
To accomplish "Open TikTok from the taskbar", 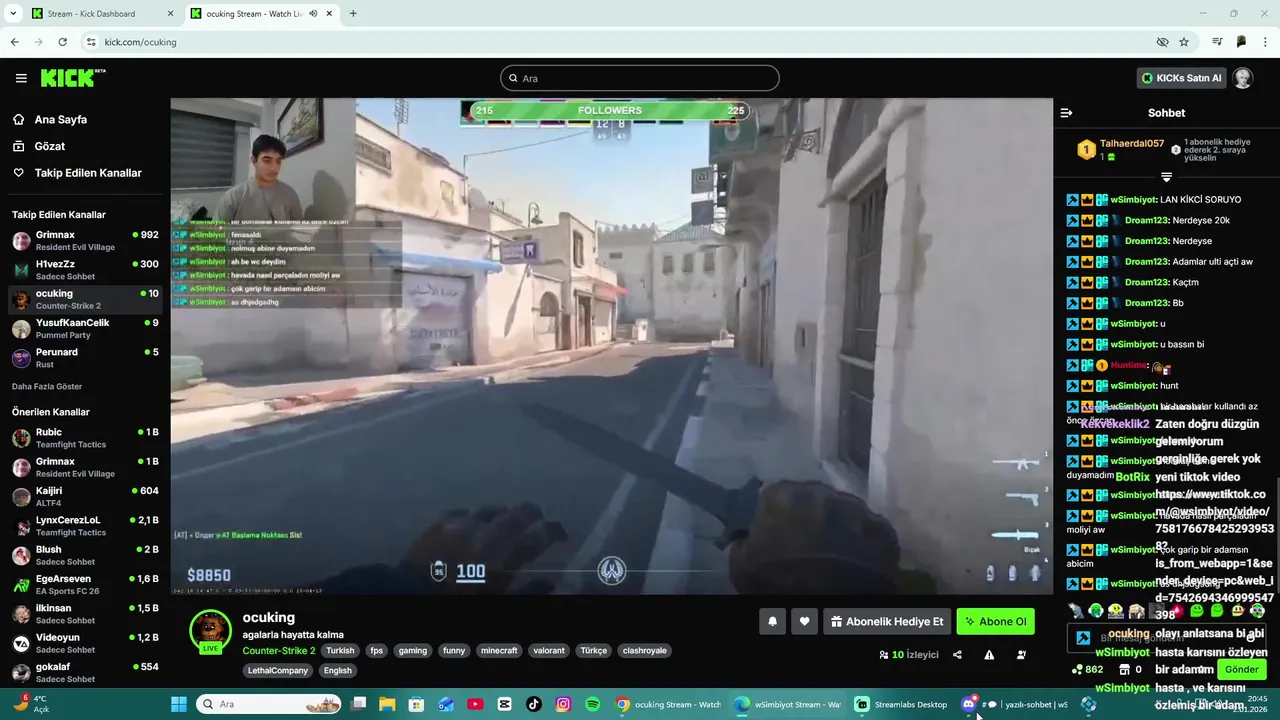I will coord(534,704).
